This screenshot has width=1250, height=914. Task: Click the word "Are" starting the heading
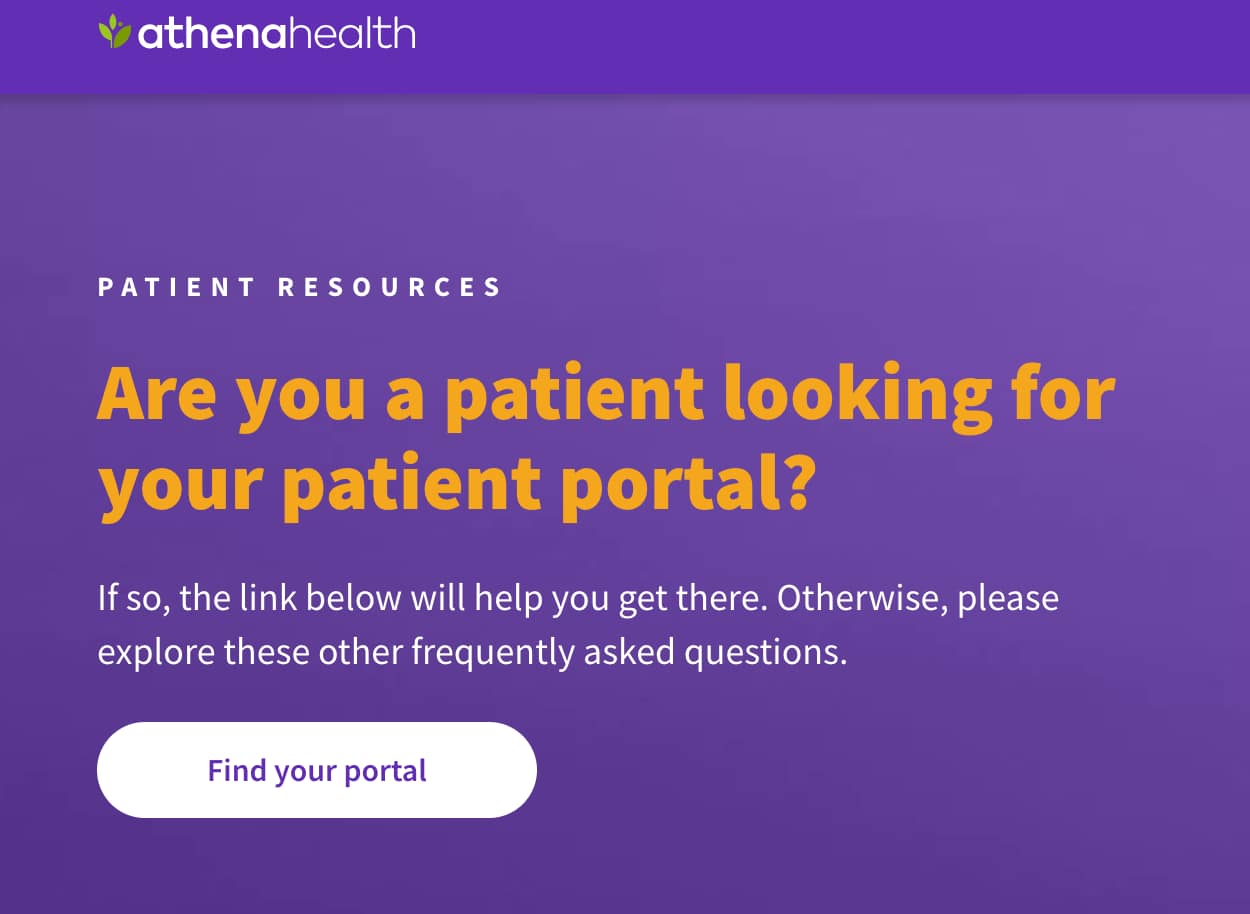[x=156, y=393]
